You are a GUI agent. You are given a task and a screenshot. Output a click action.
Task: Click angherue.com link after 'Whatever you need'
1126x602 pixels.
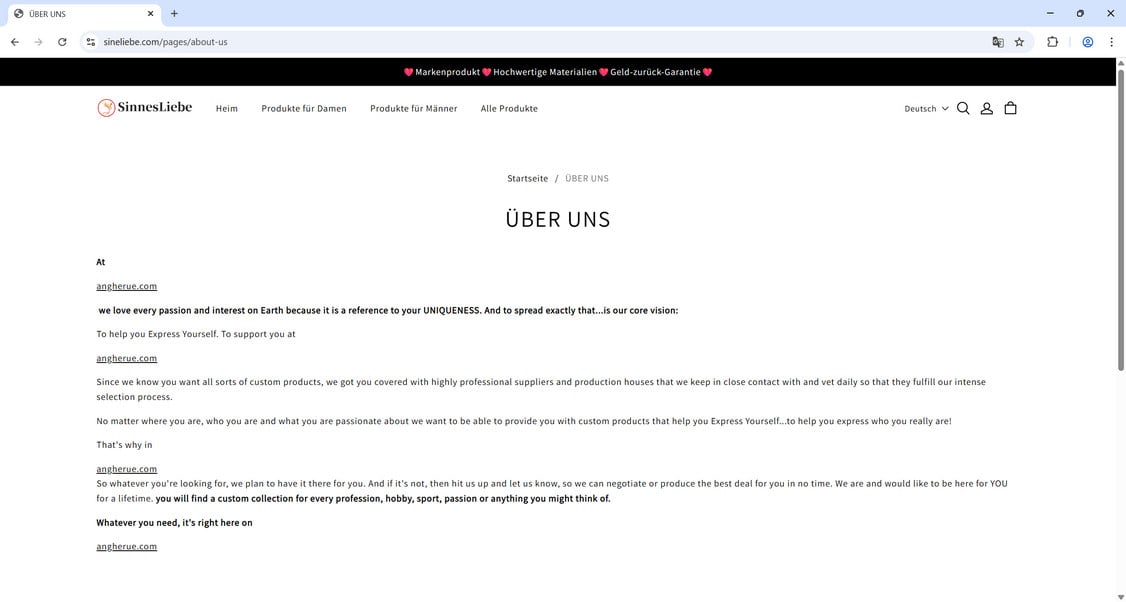tap(126, 546)
